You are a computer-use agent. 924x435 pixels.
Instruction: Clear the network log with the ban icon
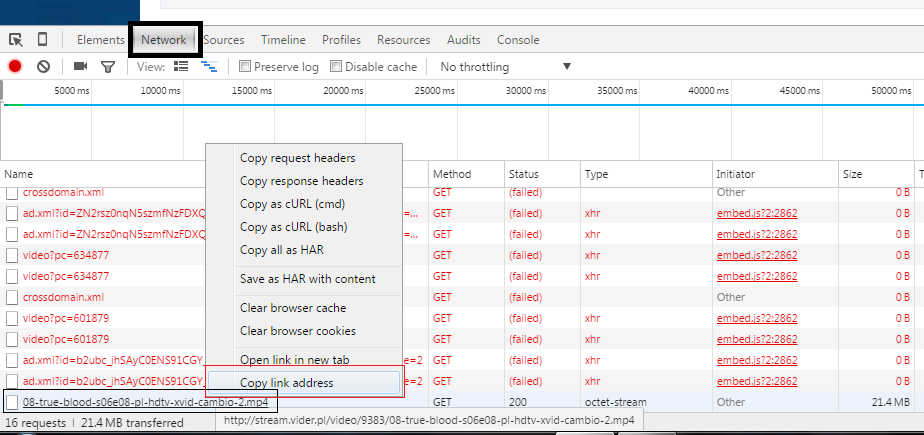[x=43, y=67]
